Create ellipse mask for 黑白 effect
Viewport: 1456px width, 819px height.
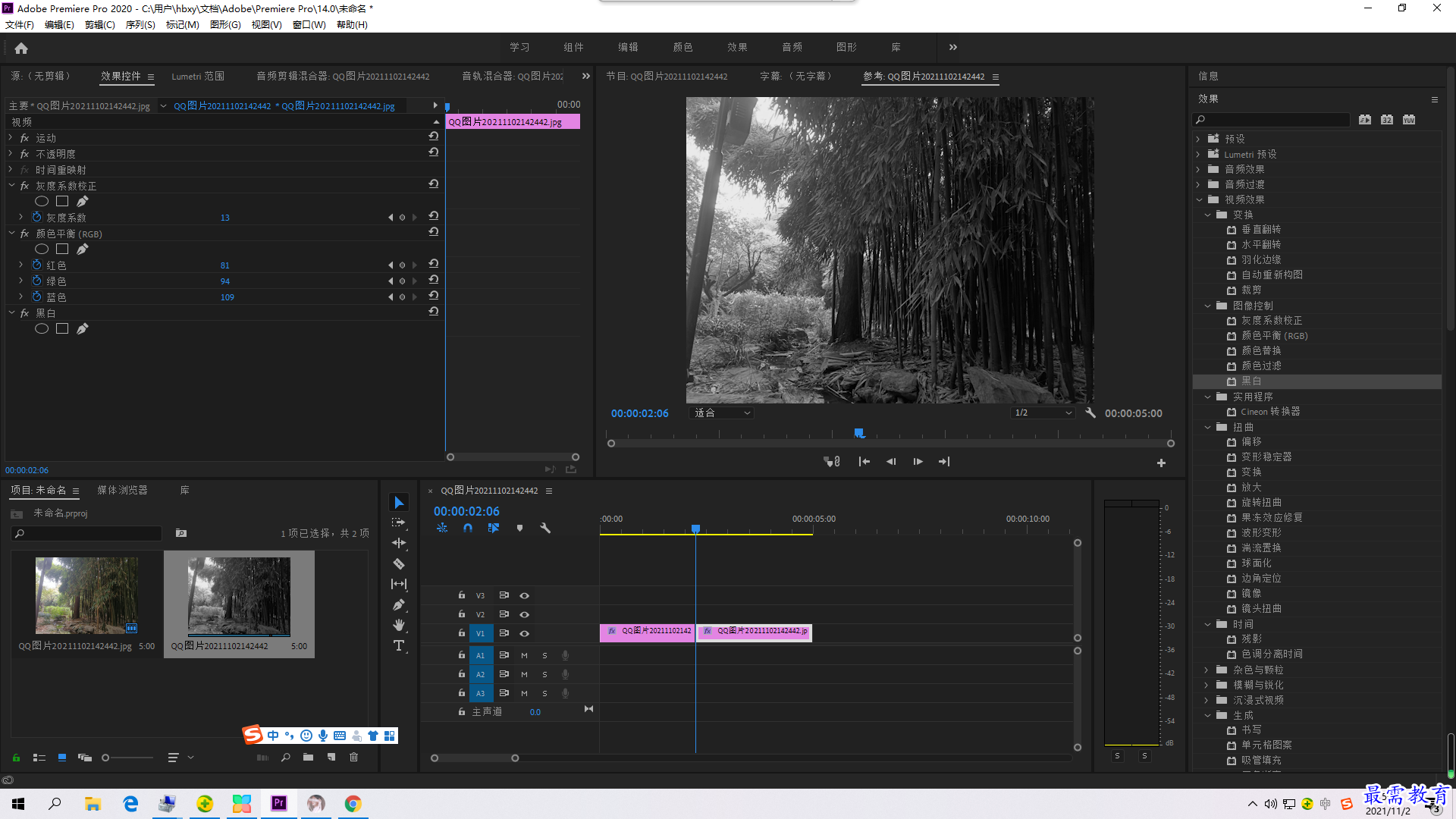click(42, 328)
